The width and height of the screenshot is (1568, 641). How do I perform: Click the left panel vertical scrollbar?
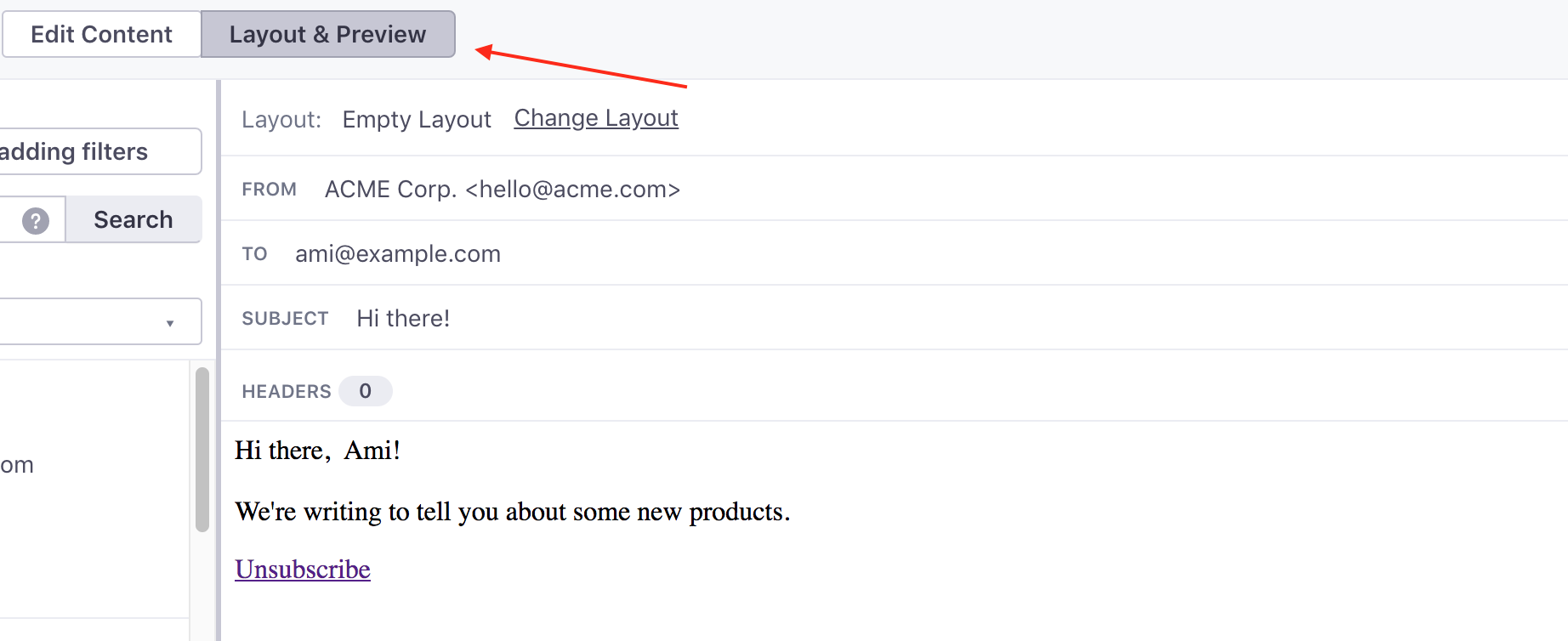coord(202,449)
